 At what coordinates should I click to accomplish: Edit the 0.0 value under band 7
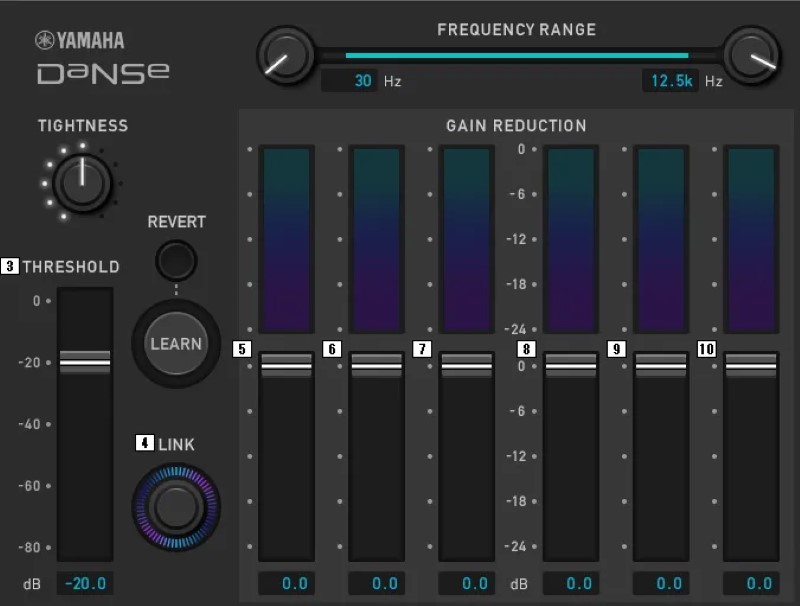tap(466, 583)
